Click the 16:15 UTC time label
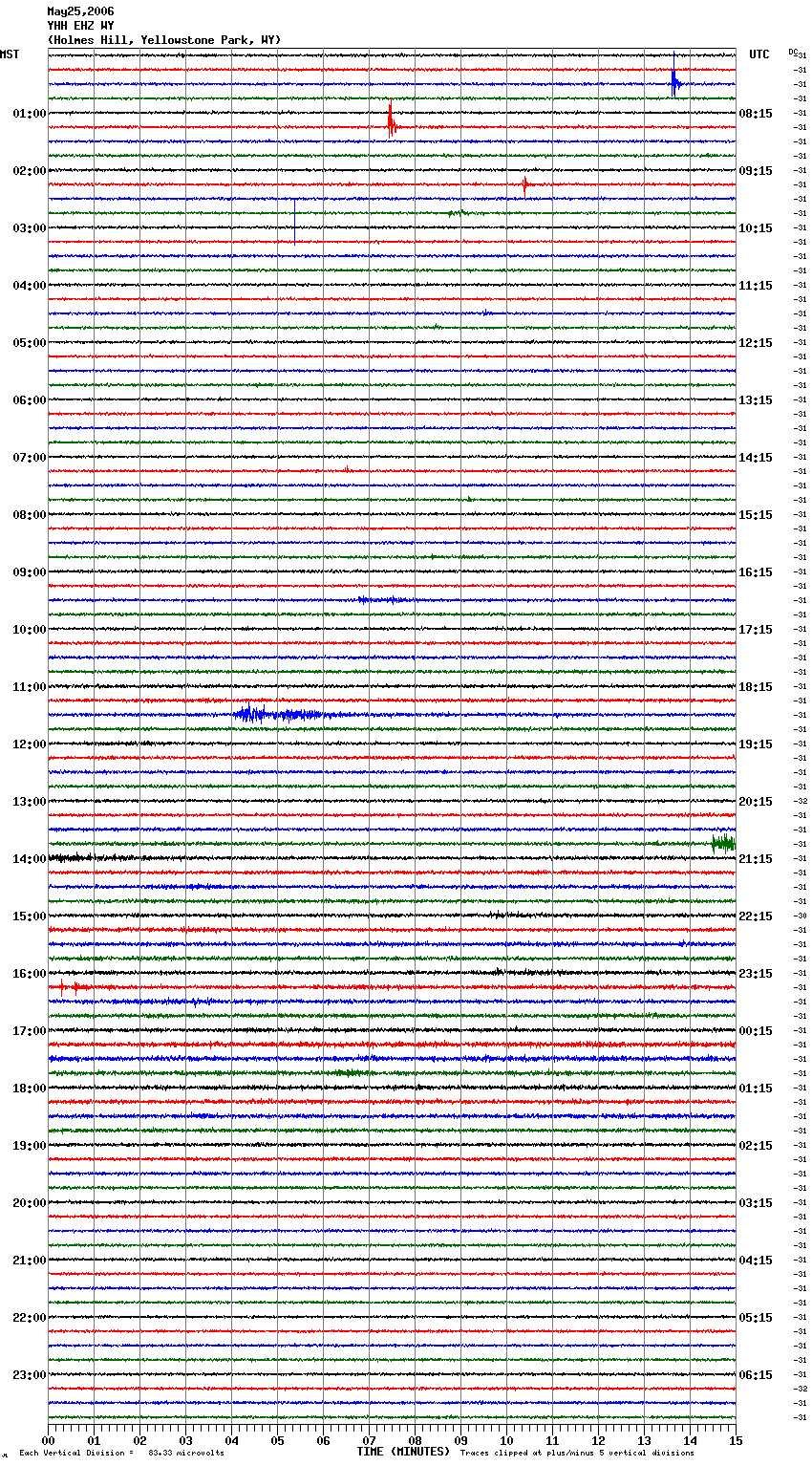 pos(756,572)
